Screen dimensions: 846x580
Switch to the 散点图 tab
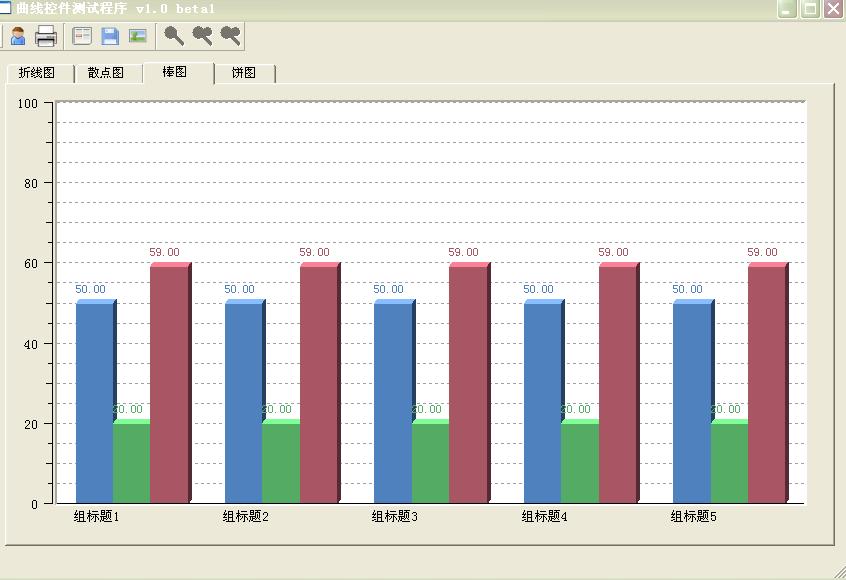tap(108, 73)
